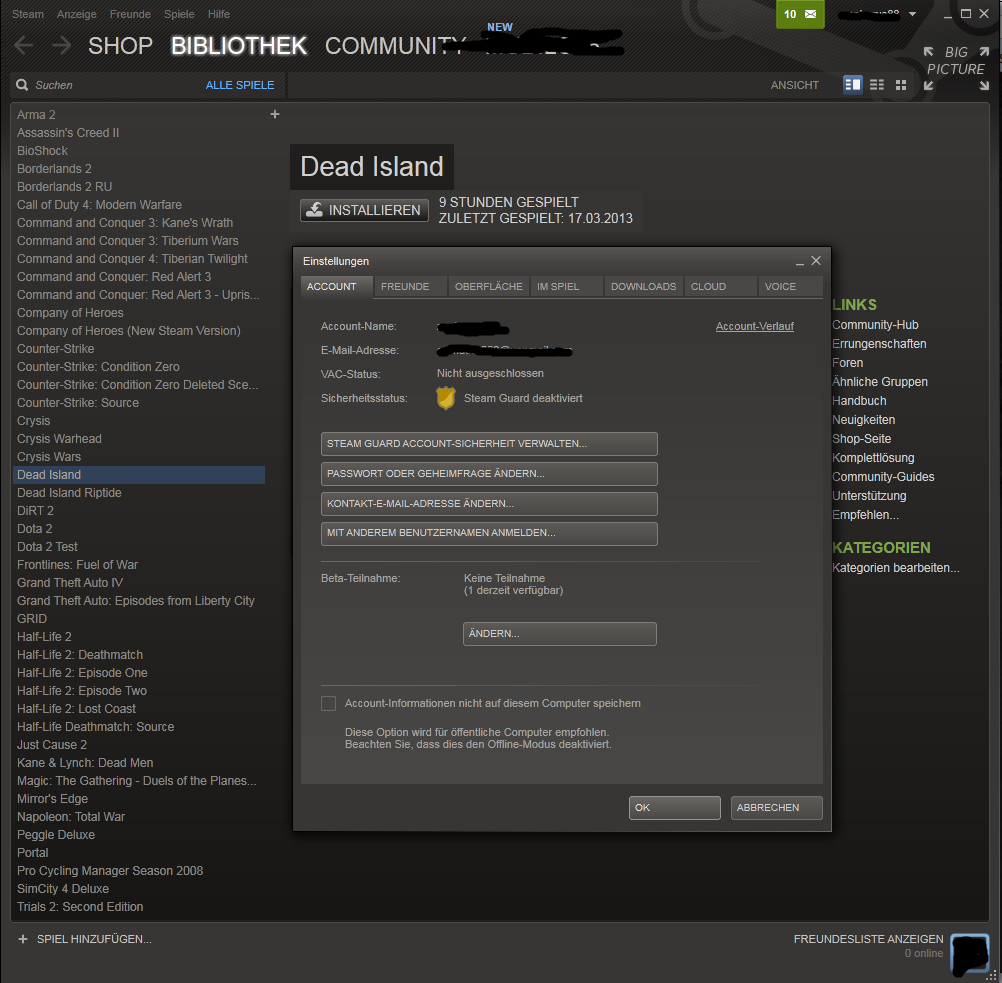
Task: Launch Big Picture mode
Action: pyautogui.click(x=956, y=68)
